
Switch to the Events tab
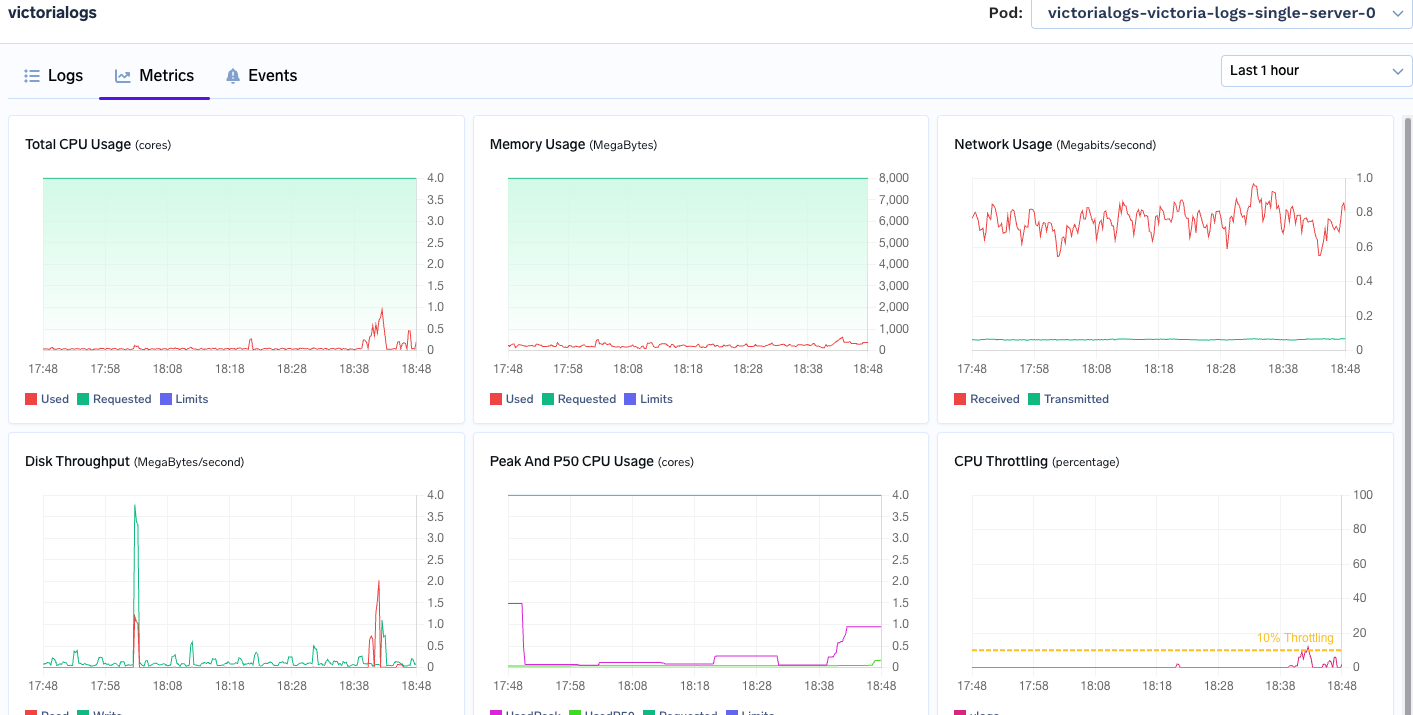coord(273,75)
